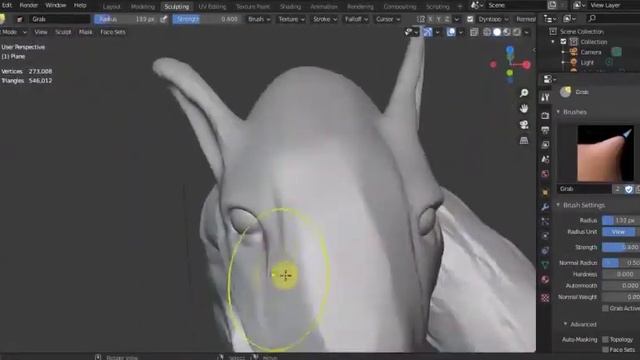Click the Hardness value field

pos(621,274)
